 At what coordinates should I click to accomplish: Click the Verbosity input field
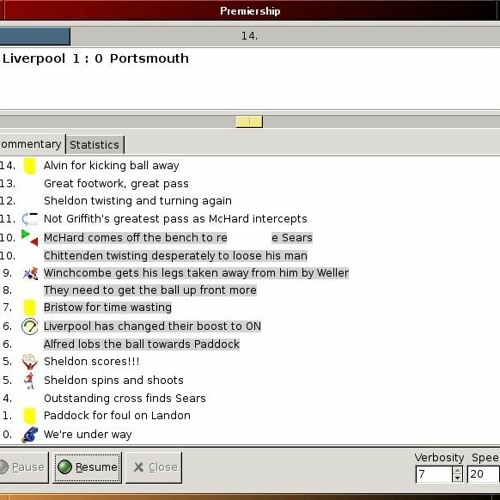pos(434,474)
